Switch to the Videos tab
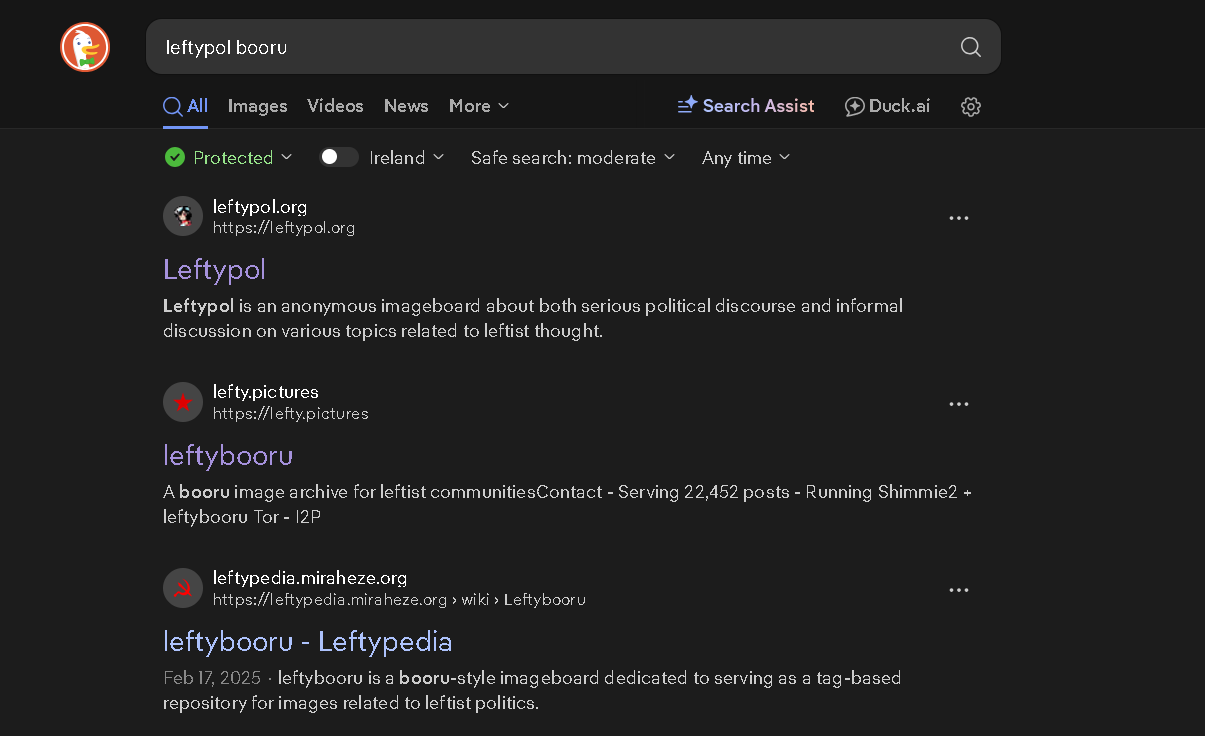The height and width of the screenshot is (736, 1205). tap(335, 106)
